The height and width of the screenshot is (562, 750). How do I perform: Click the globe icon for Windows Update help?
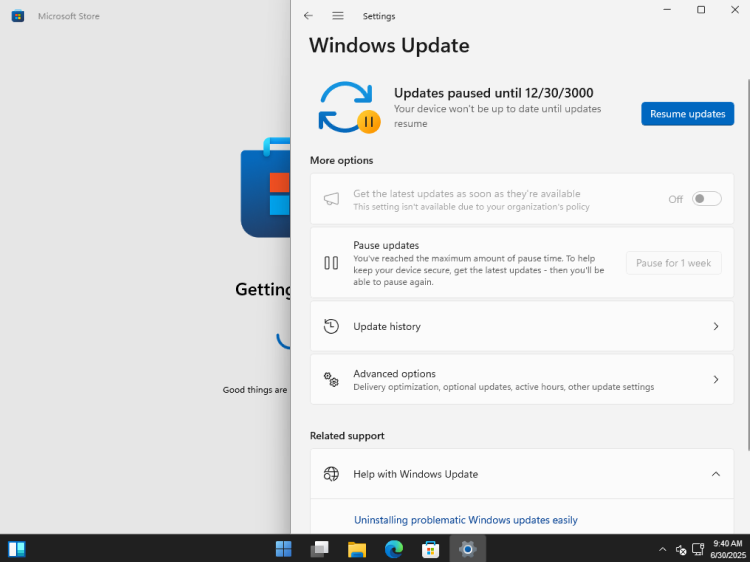click(331, 474)
